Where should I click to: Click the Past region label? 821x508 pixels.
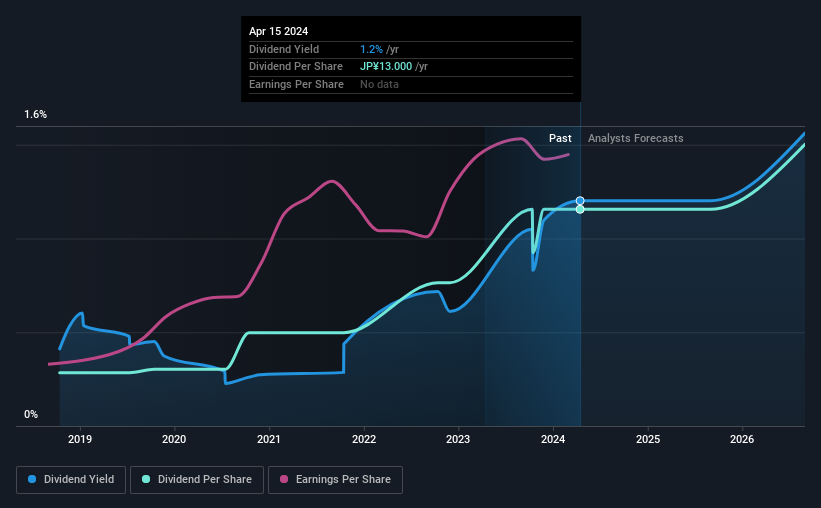pos(560,138)
